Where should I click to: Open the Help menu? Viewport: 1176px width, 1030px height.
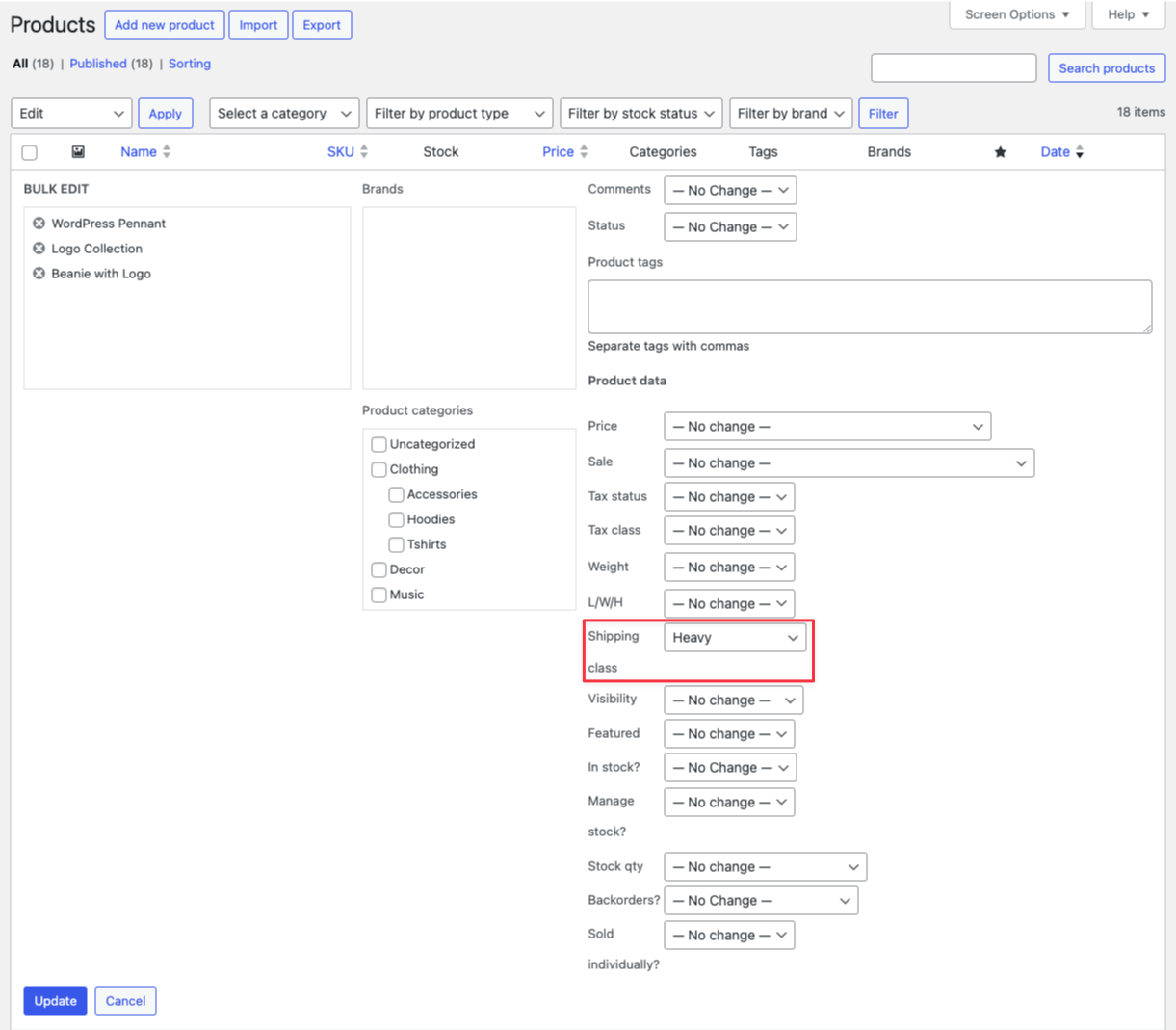(1127, 14)
